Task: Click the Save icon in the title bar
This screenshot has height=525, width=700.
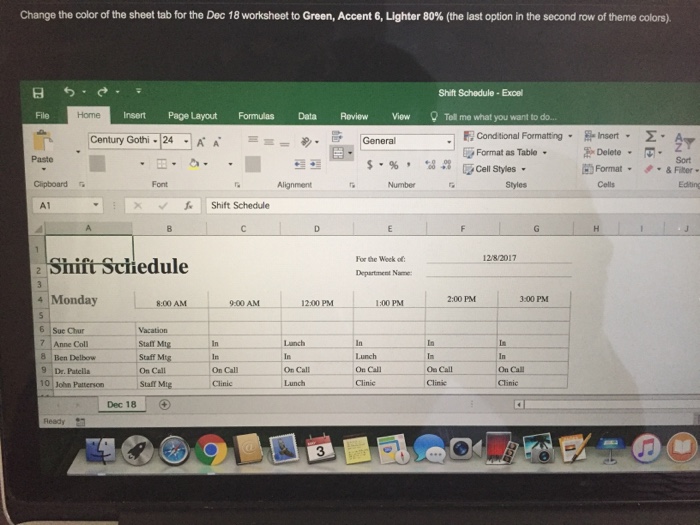Action: (38, 92)
